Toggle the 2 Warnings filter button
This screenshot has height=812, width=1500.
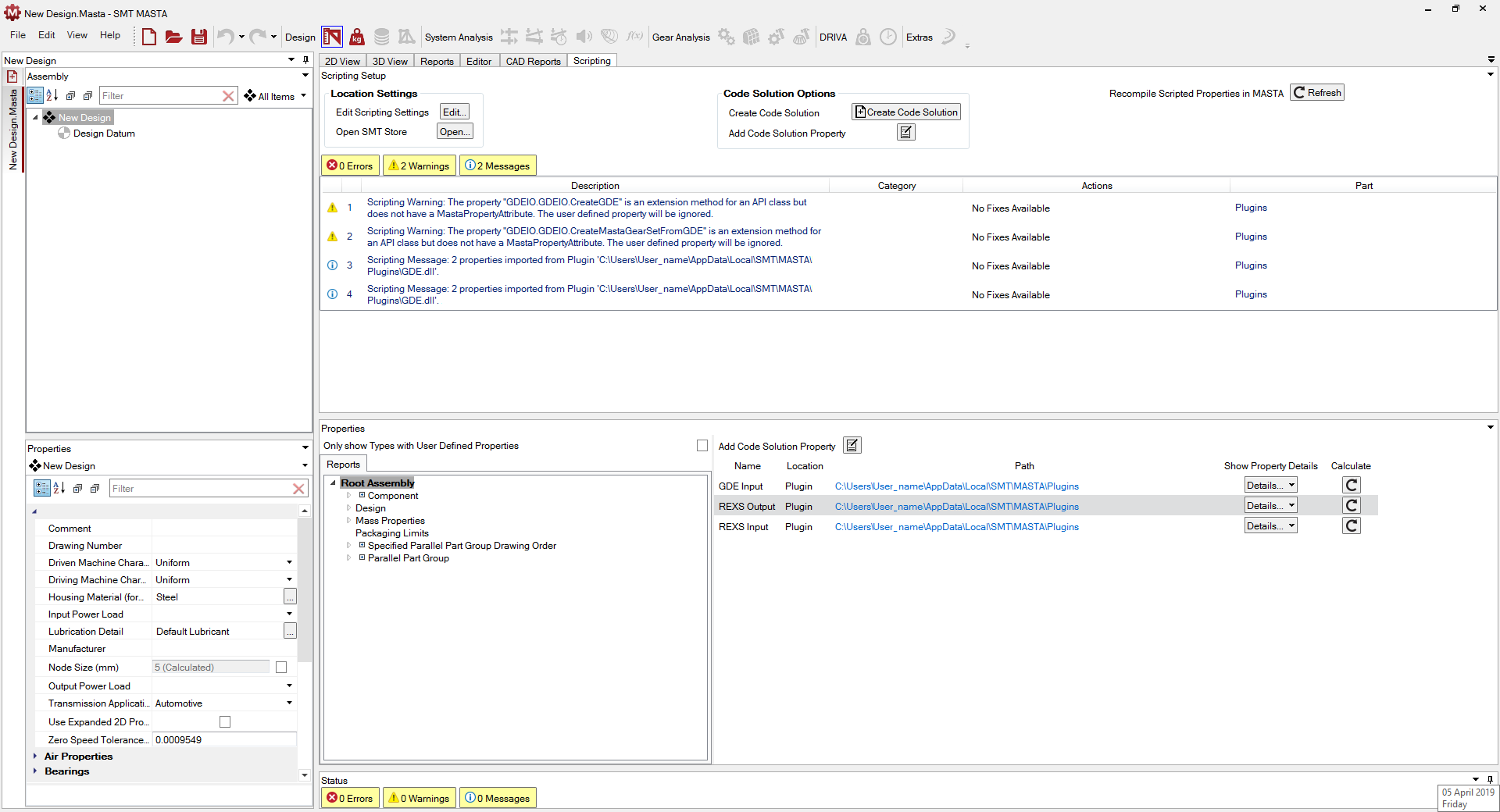tap(420, 166)
